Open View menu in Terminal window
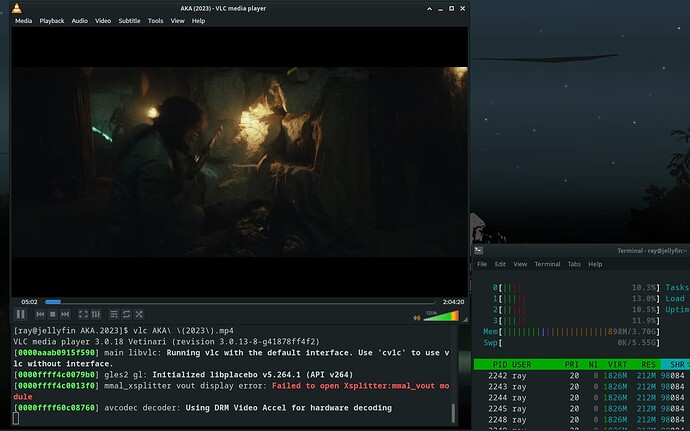The height and width of the screenshot is (431, 690). tap(520, 264)
